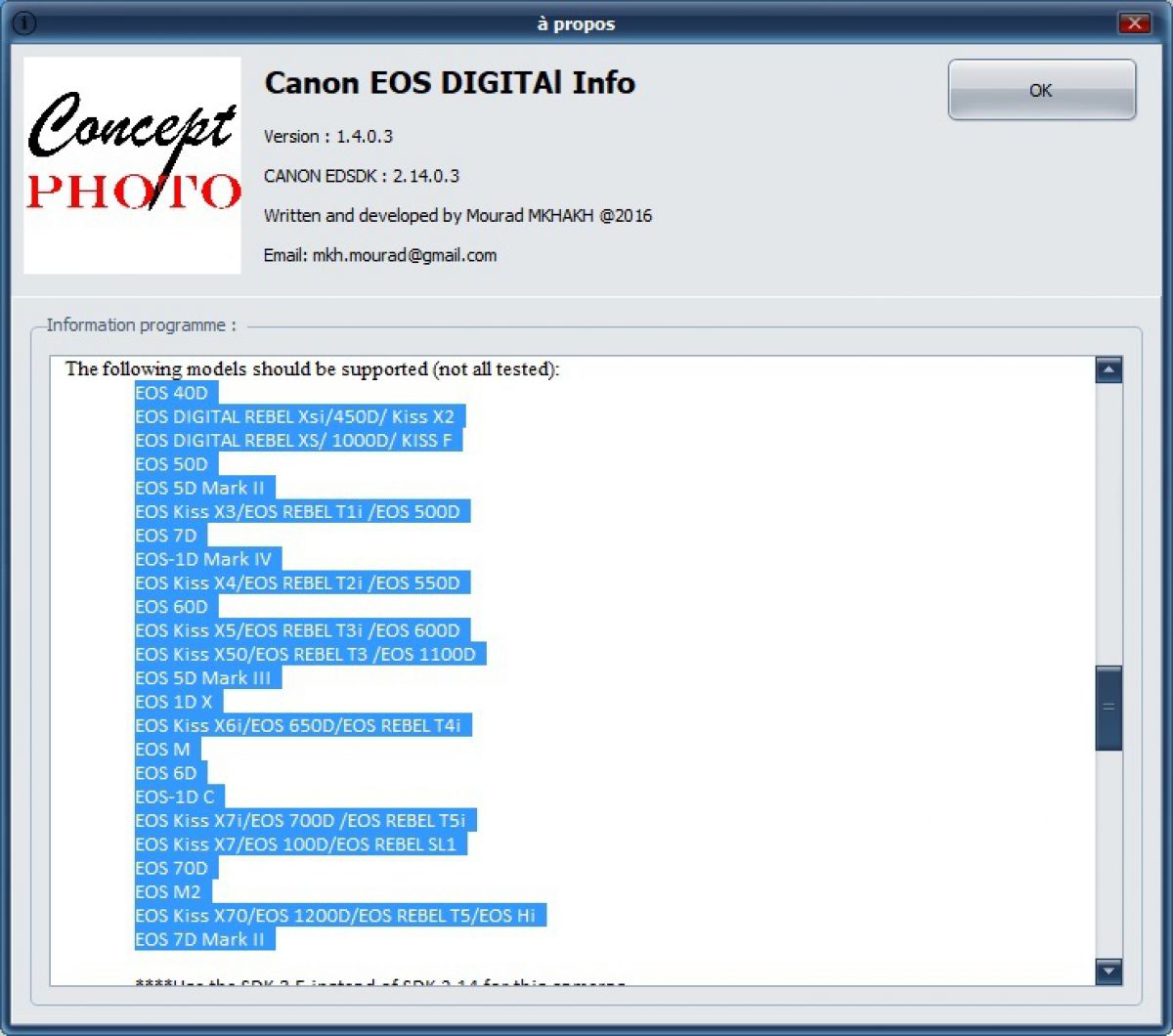Screen dimensions: 1173x1036
Task: Click the EOS-1D Mark IV entry
Action: pyautogui.click(x=203, y=559)
